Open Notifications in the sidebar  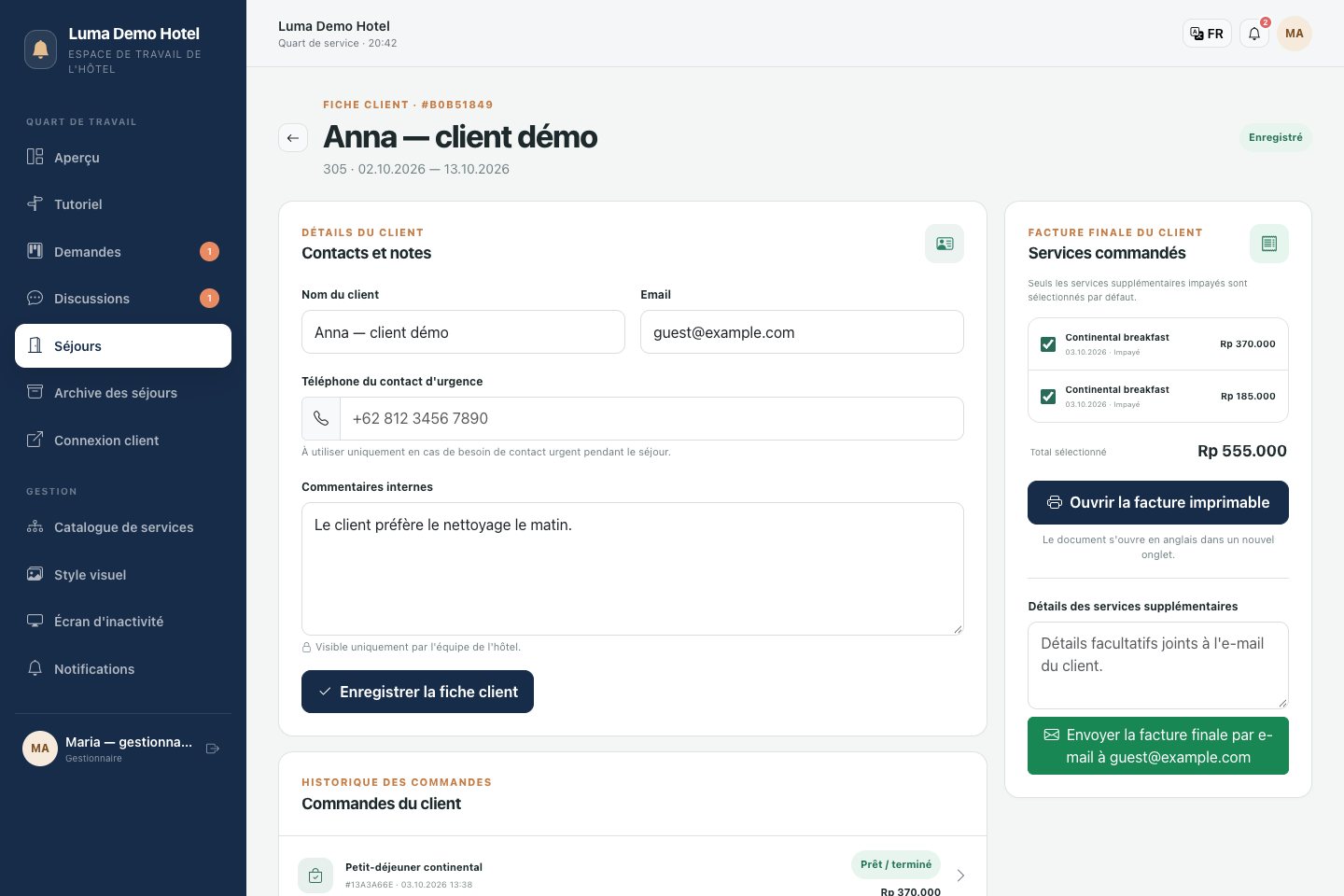click(123, 669)
